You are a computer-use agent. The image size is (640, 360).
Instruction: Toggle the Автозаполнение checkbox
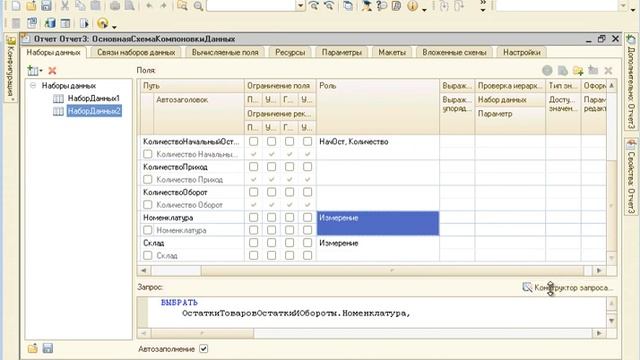[x=203, y=349]
